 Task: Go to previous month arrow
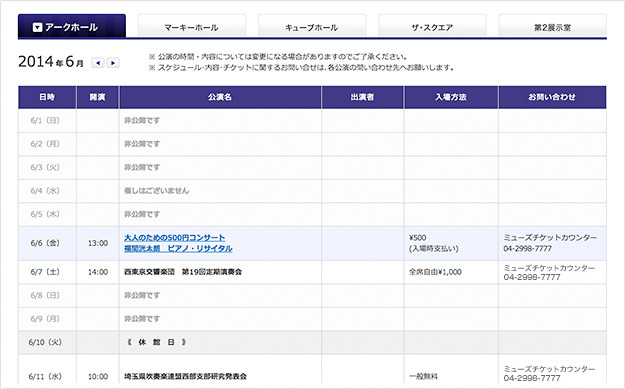(x=98, y=63)
